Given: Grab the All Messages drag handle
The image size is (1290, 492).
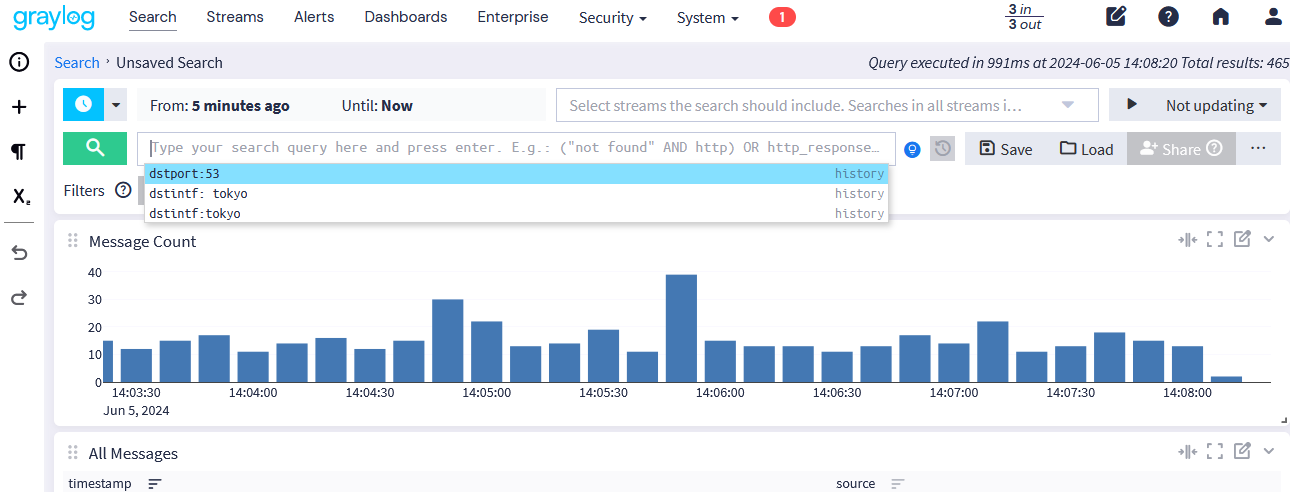Looking at the screenshot, I should [72, 453].
